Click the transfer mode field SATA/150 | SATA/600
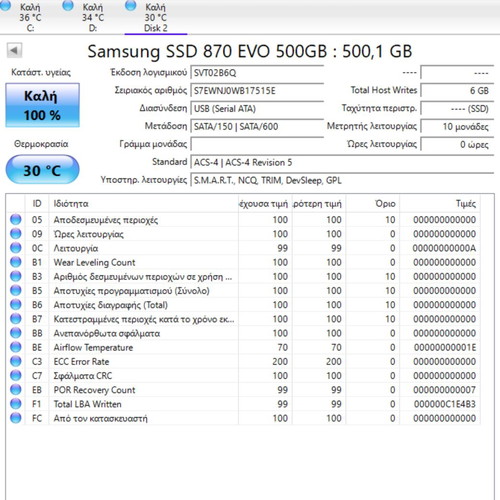Viewport: 500px width, 500px height. click(257, 127)
